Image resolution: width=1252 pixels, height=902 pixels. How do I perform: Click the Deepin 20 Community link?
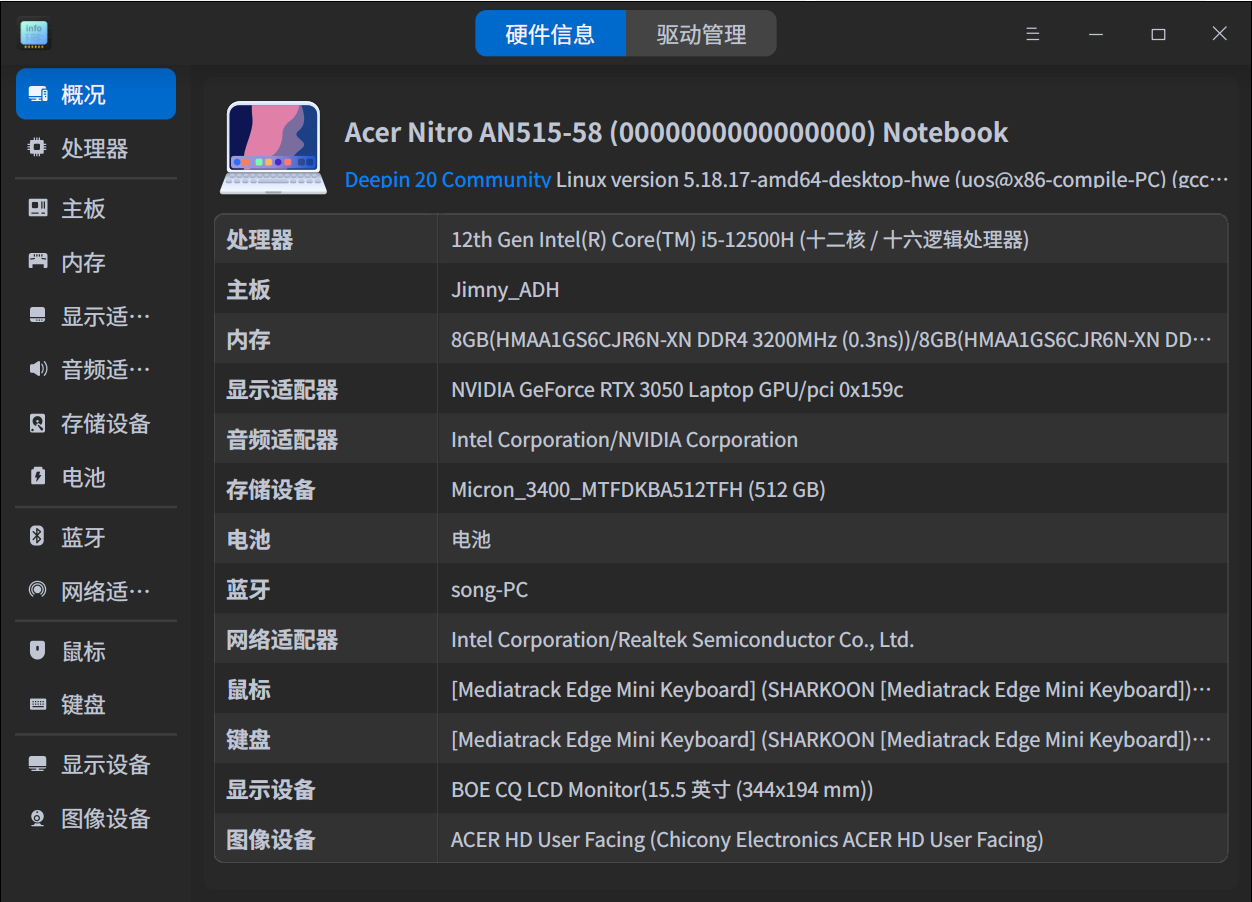446,180
